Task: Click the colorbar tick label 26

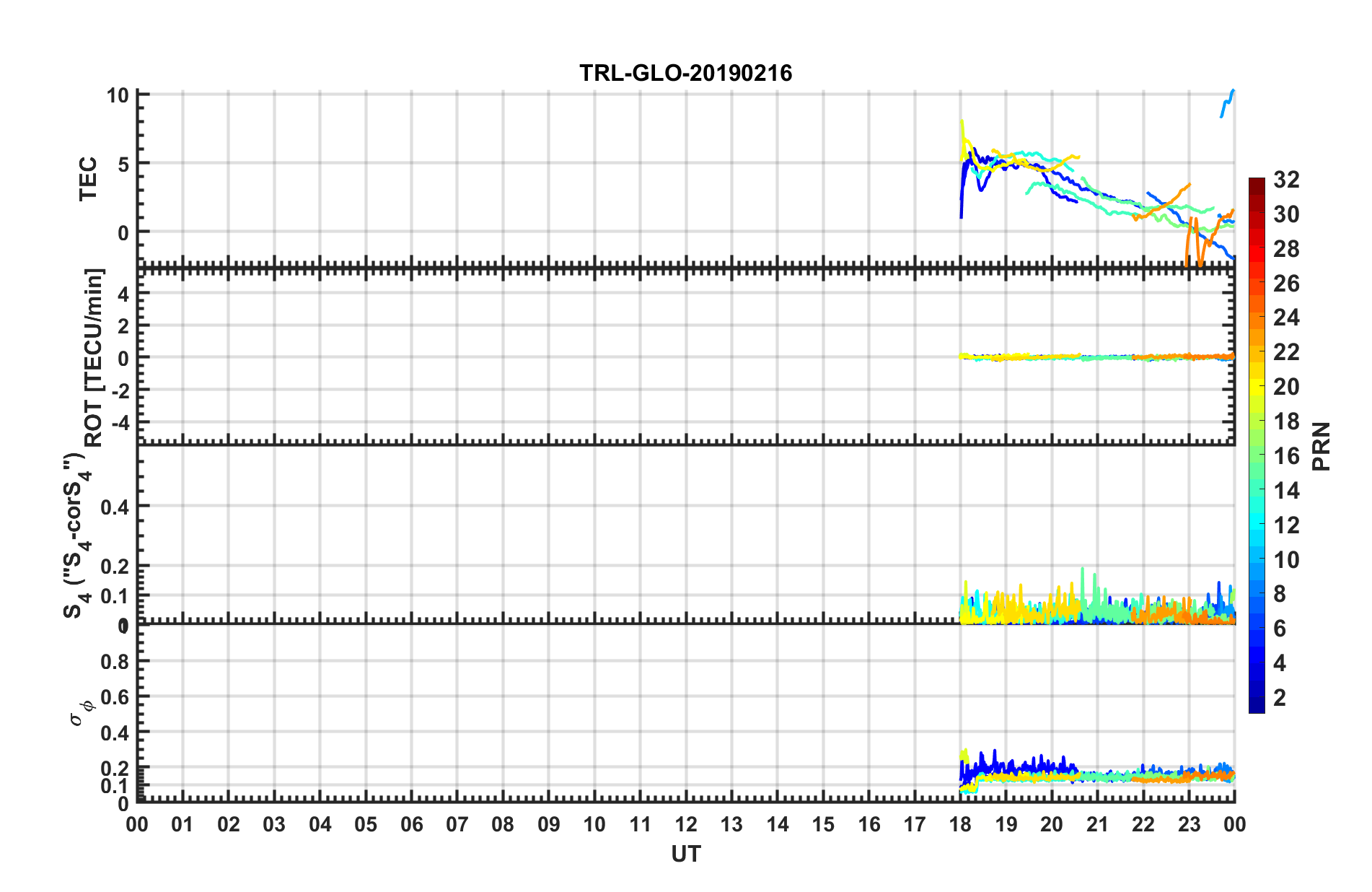Action: (x=1286, y=283)
